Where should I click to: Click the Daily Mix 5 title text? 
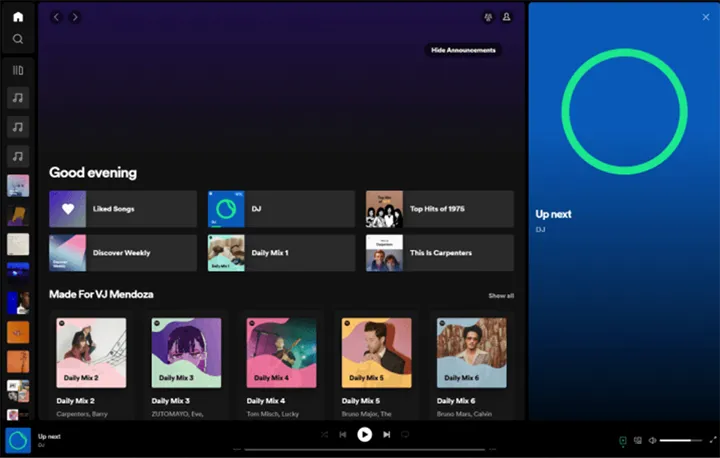(x=360, y=401)
